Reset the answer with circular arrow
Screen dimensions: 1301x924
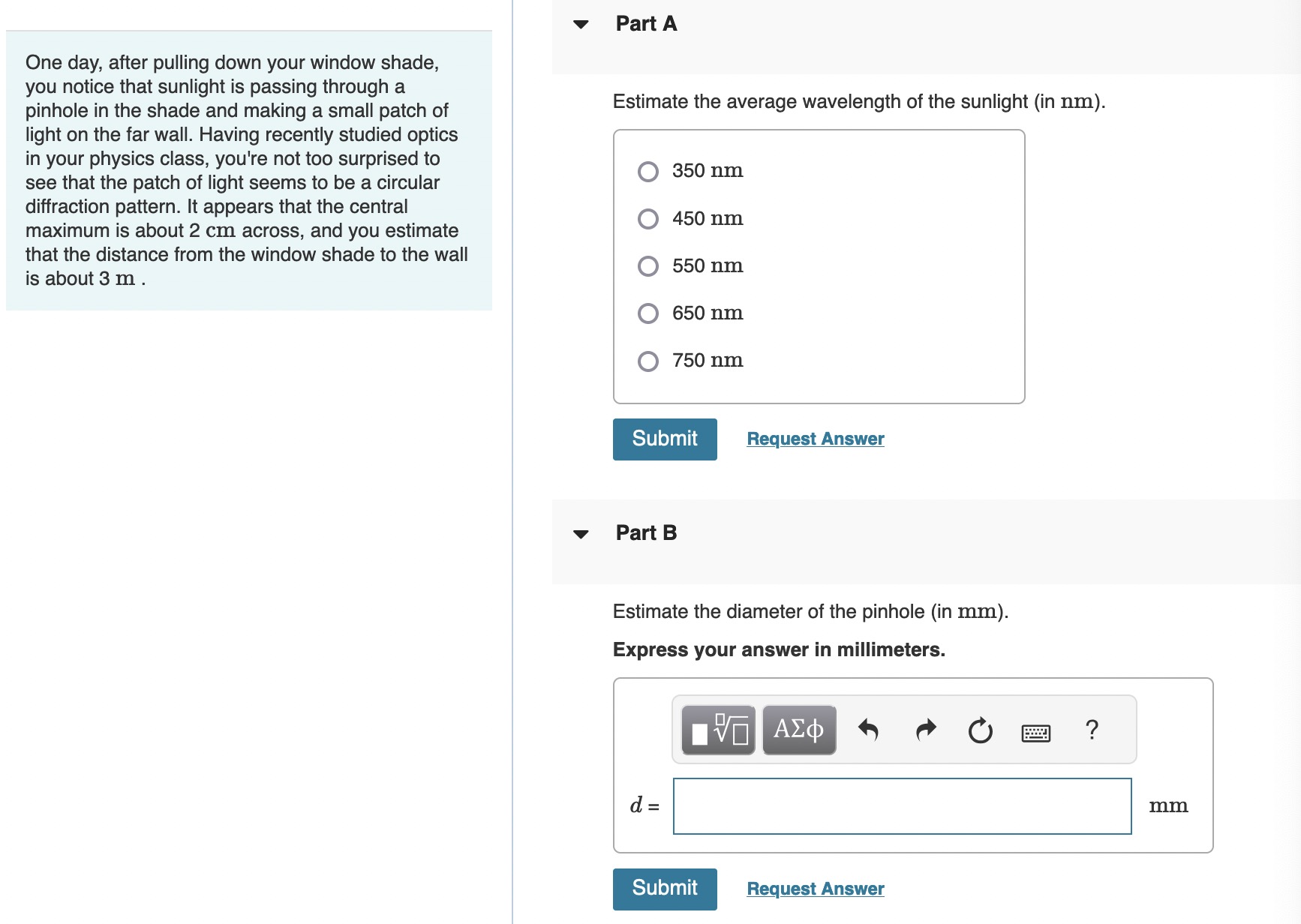click(x=980, y=730)
